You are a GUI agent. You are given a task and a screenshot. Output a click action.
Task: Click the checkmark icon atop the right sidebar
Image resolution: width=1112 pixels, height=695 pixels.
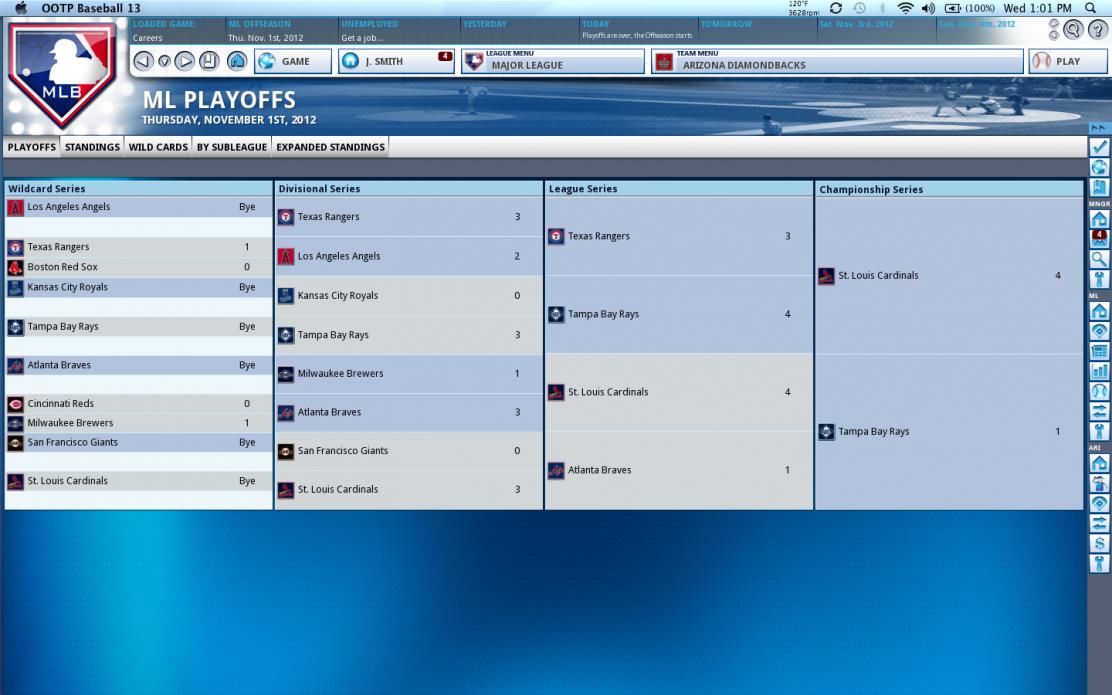[1099, 147]
